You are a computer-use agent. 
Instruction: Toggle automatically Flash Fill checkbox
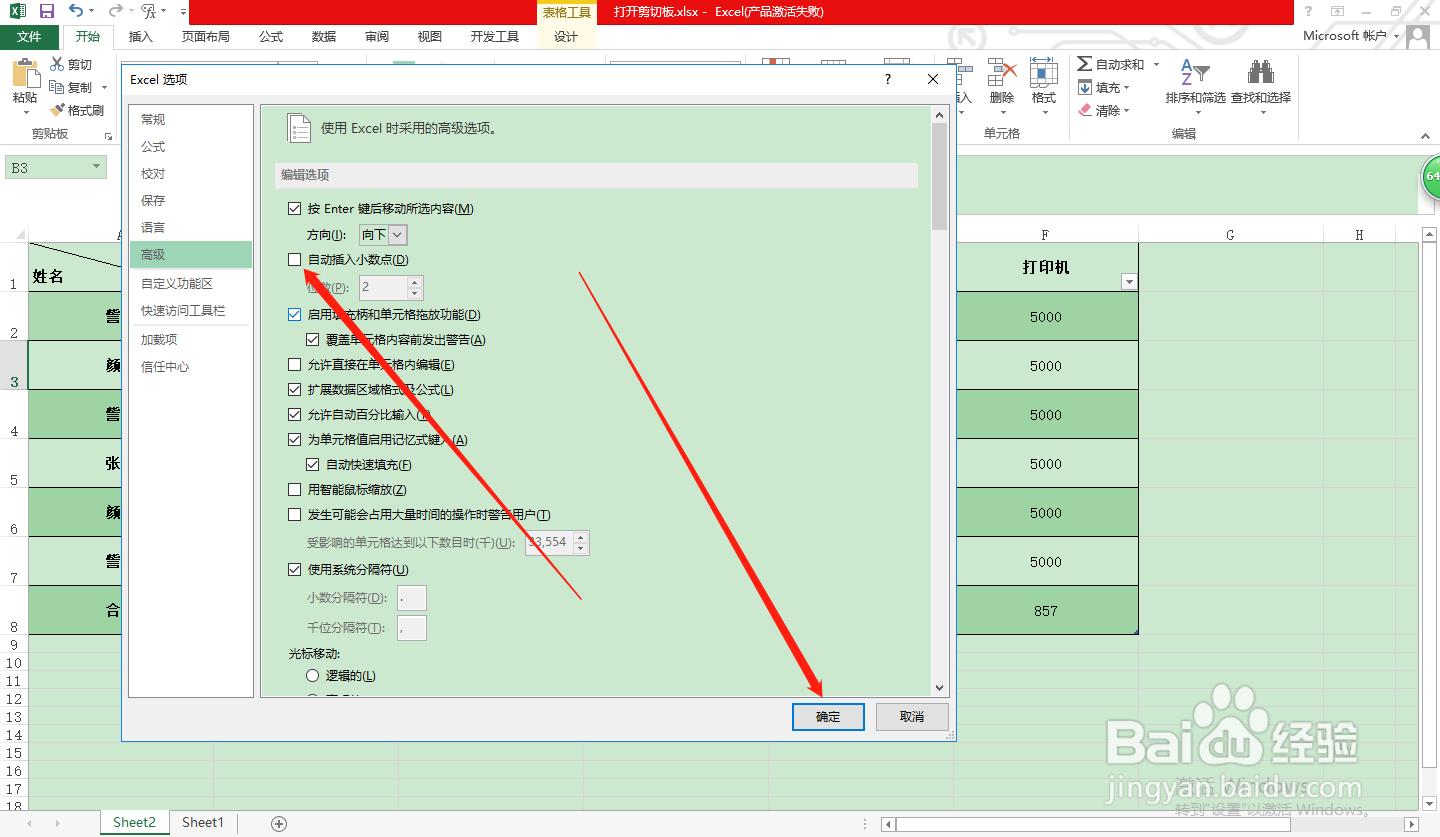click(x=313, y=465)
